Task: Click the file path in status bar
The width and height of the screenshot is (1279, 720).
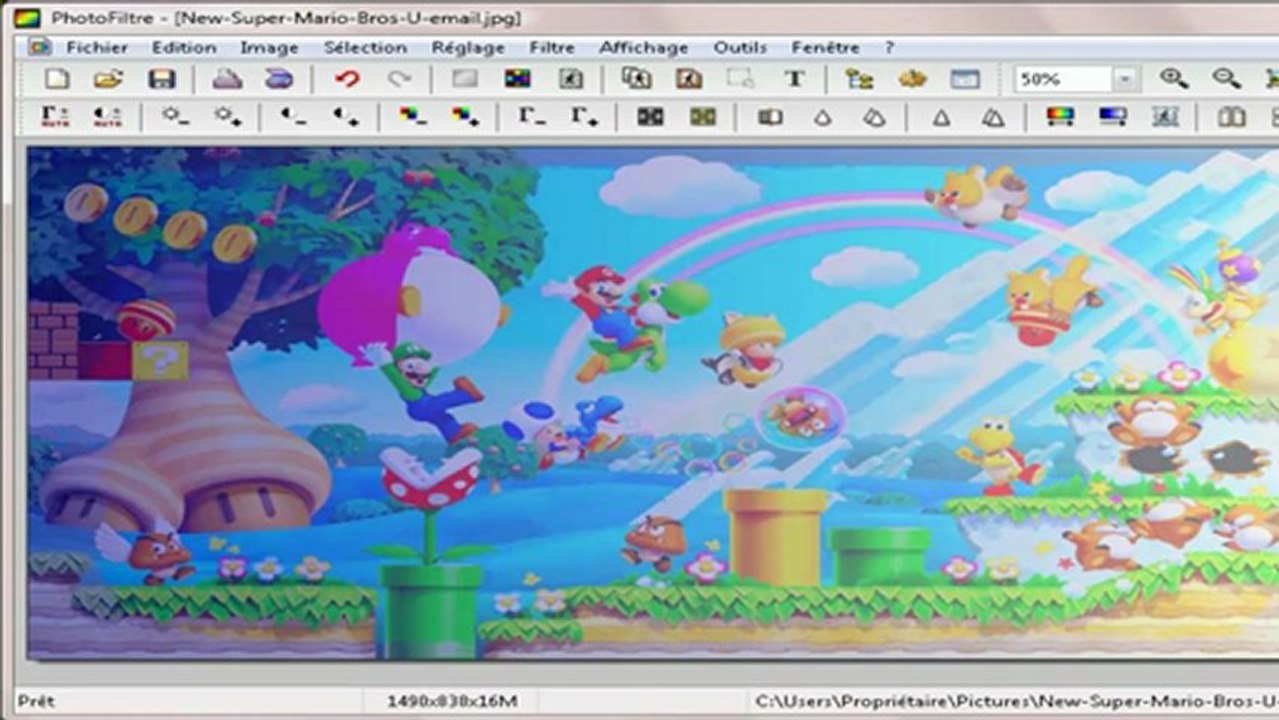Action: pos(1016,701)
